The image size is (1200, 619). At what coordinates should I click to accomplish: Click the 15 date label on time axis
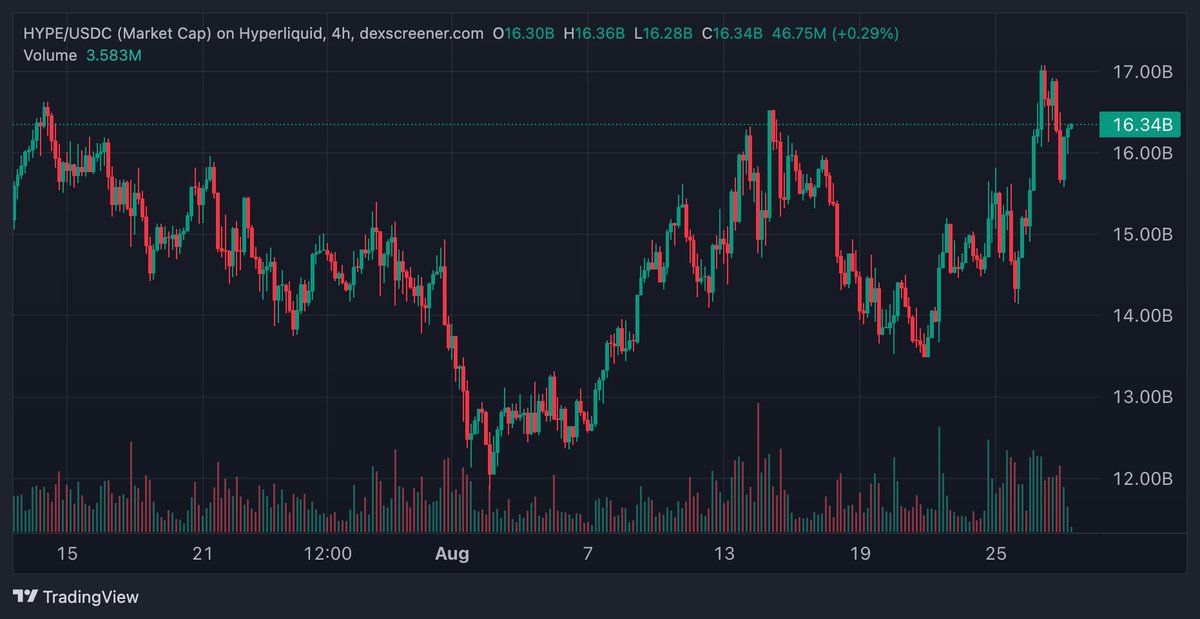[x=67, y=553]
